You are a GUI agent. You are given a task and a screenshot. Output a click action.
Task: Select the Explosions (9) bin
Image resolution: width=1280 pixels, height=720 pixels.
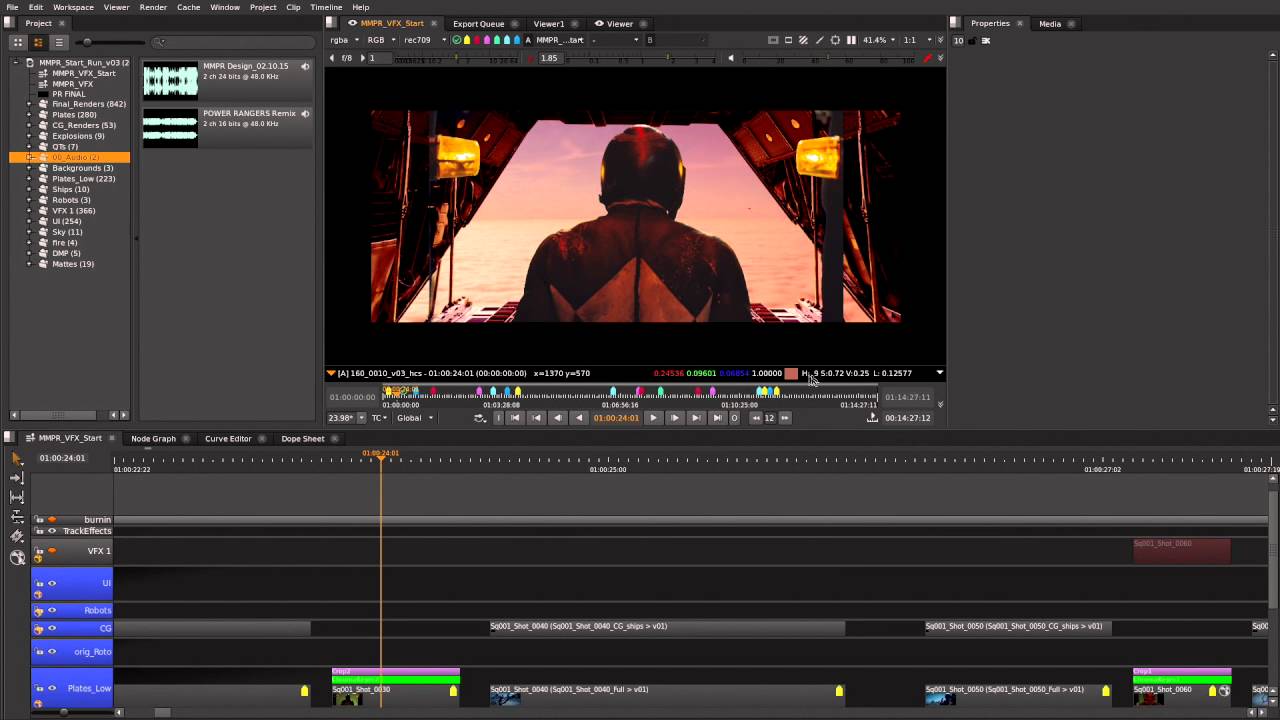pyautogui.click(x=78, y=136)
